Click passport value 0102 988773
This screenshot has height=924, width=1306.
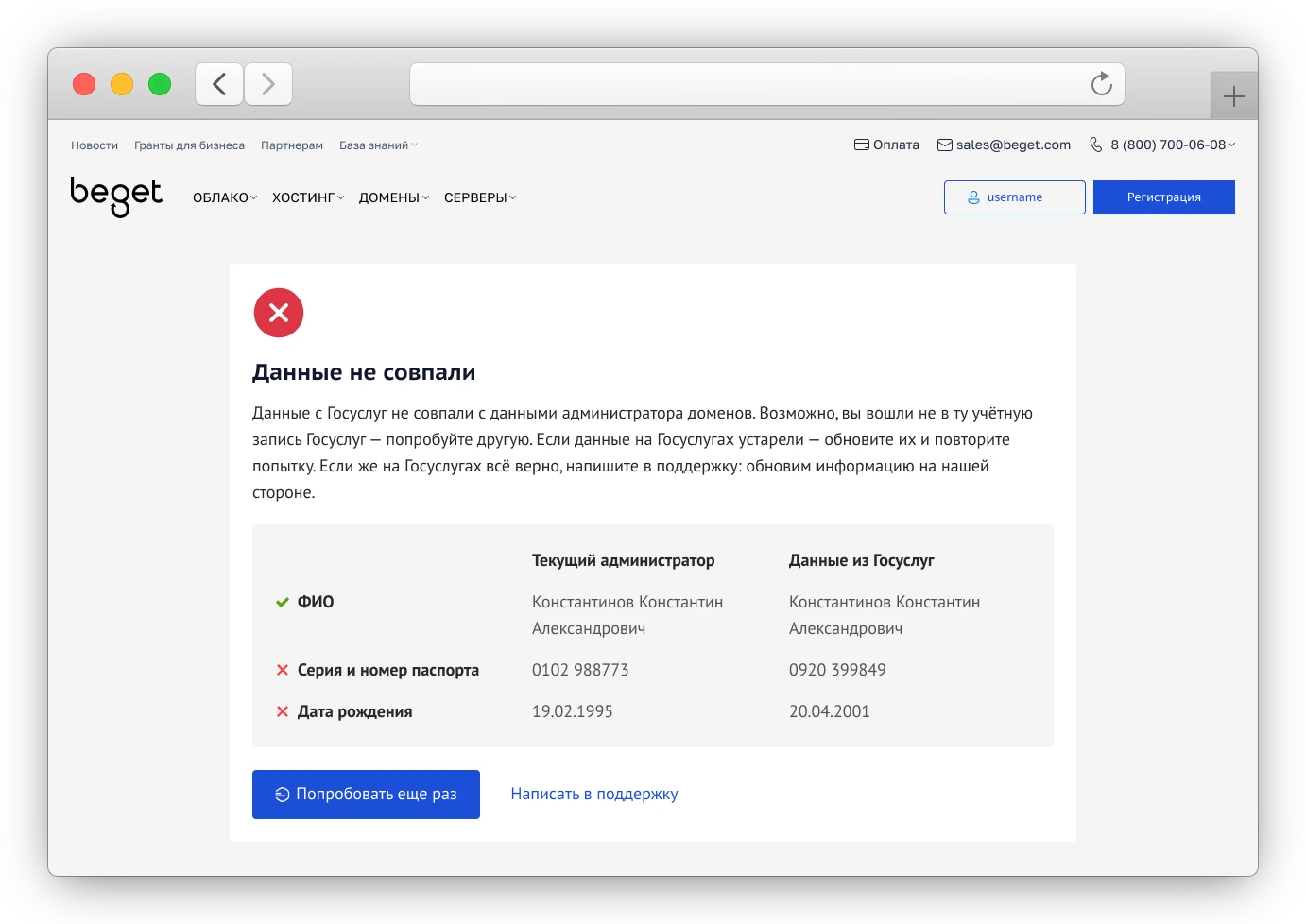pyautogui.click(x=580, y=670)
